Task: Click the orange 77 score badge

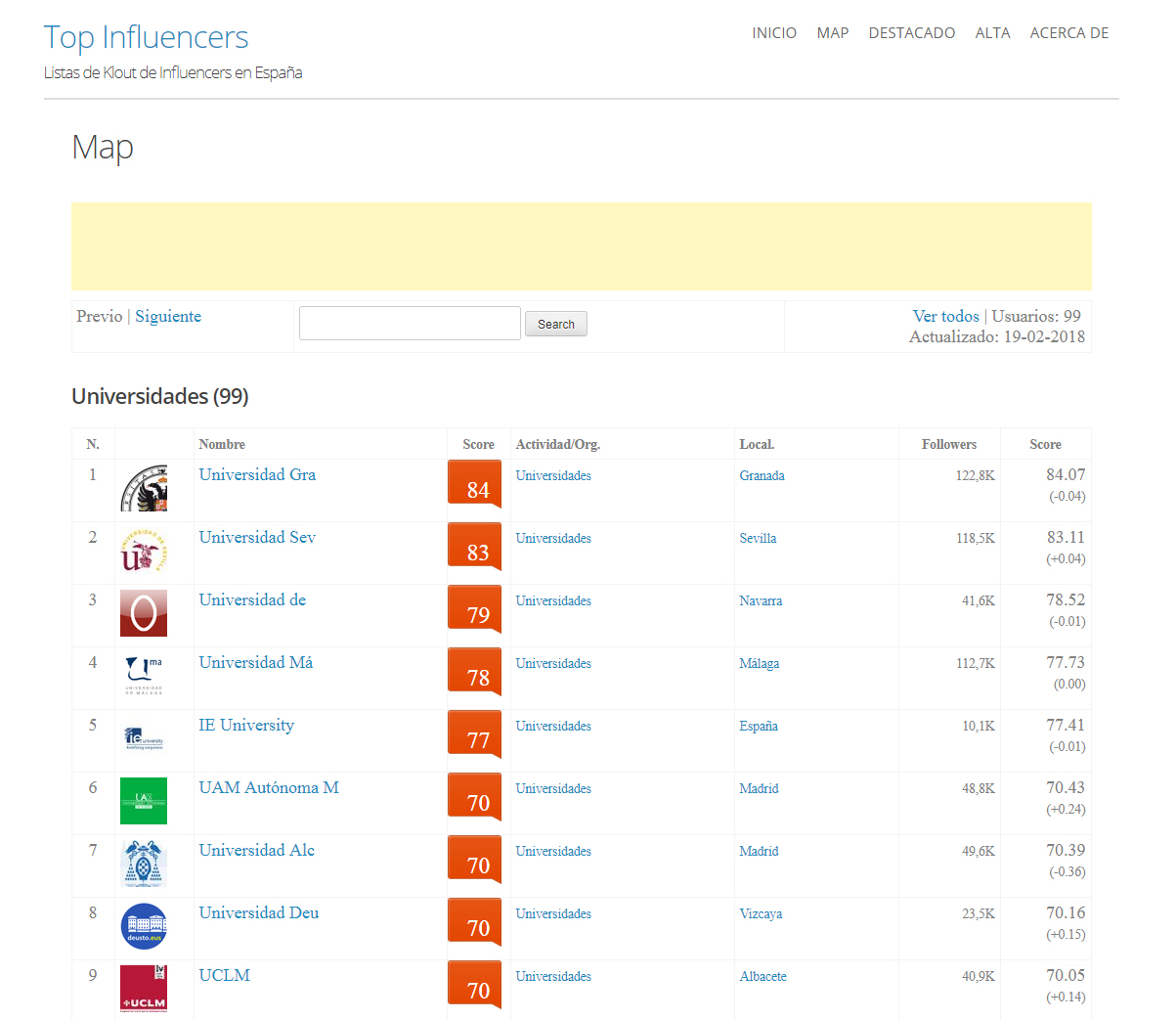Action: [x=475, y=735]
